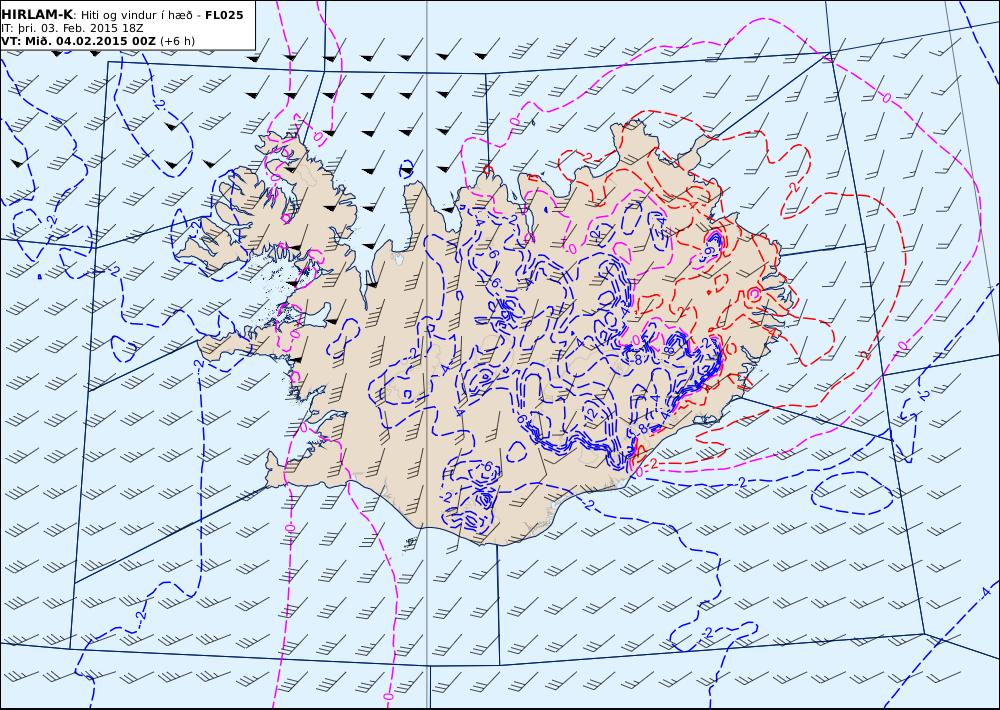Select the 'Hiti og vindur í hæð' title text
This screenshot has width=1000, height=710.
[136, 15]
